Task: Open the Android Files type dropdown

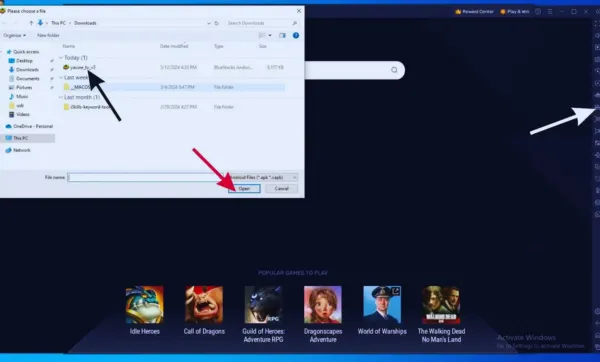Action: pyautogui.click(x=264, y=177)
